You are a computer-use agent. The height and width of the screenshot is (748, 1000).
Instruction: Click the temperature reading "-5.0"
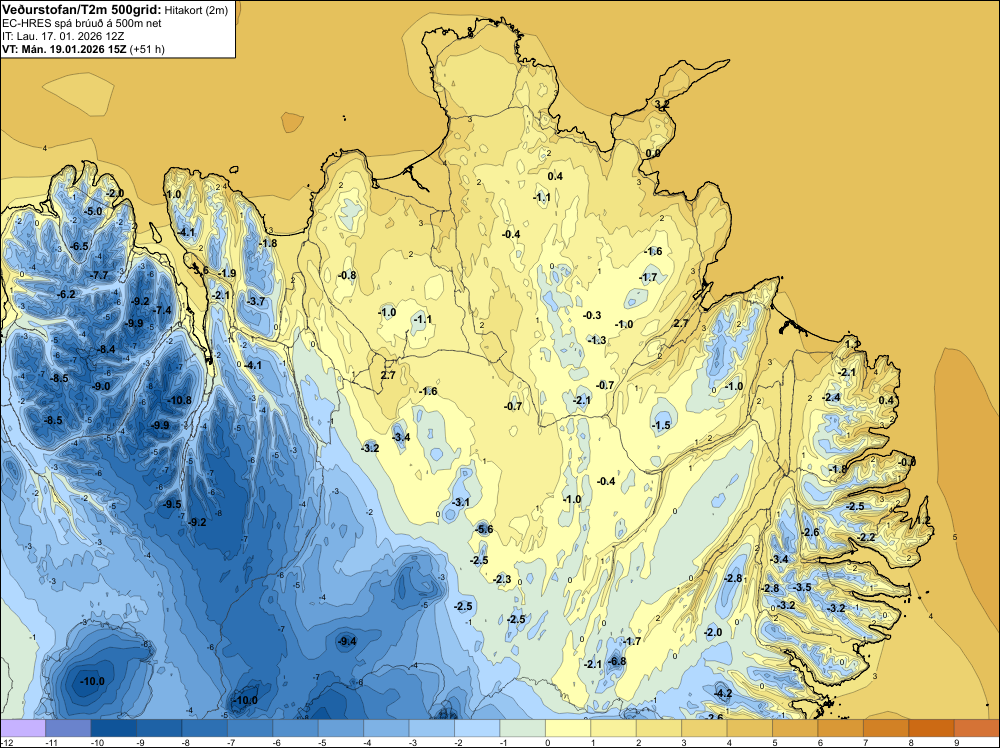pyautogui.click(x=94, y=211)
